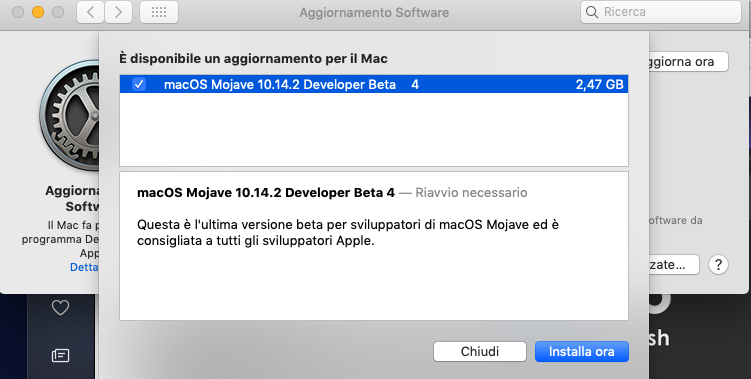
Task: Select the macOS Mojave 10.14.2 Developer Beta row
Action: pos(374,84)
